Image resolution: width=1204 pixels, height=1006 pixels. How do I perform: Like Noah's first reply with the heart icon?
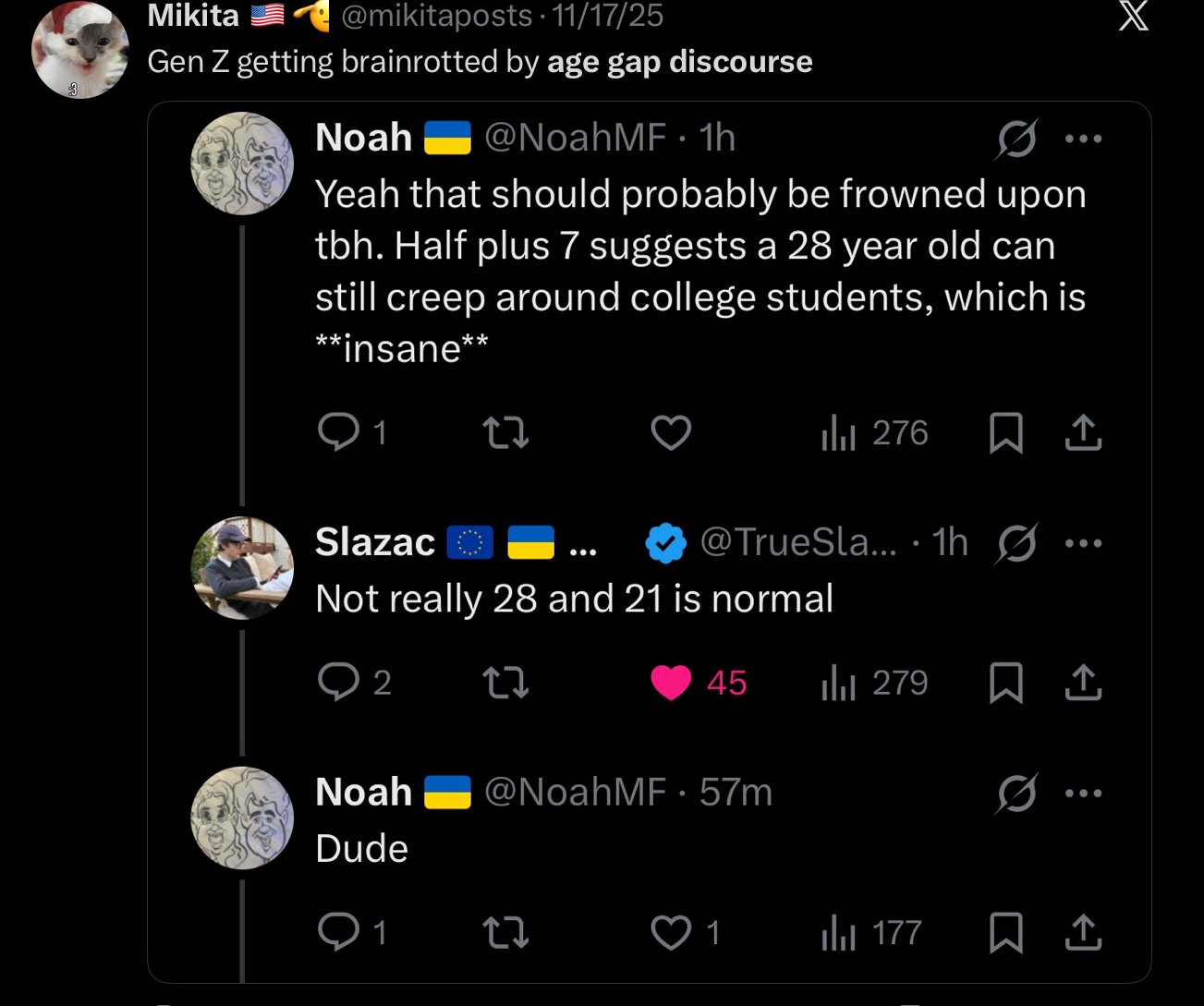670,432
